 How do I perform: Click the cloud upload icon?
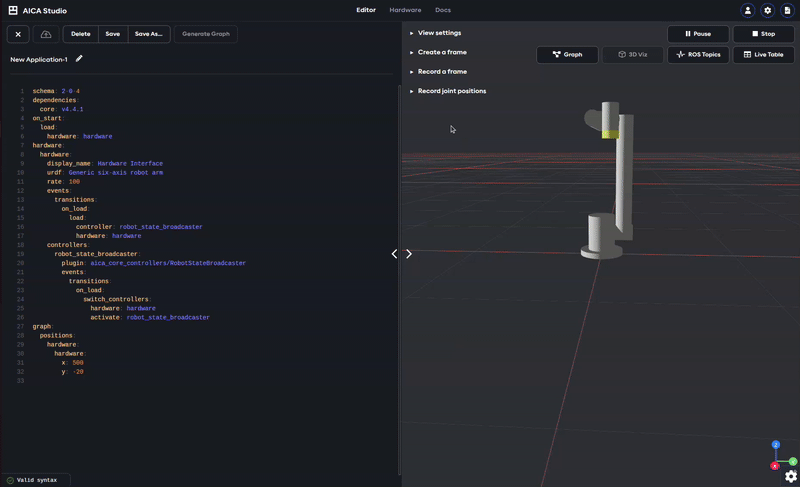(46, 34)
